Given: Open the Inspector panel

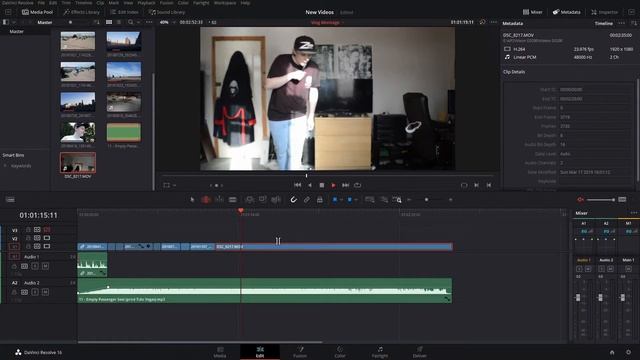Looking at the screenshot, I should click(604, 12).
